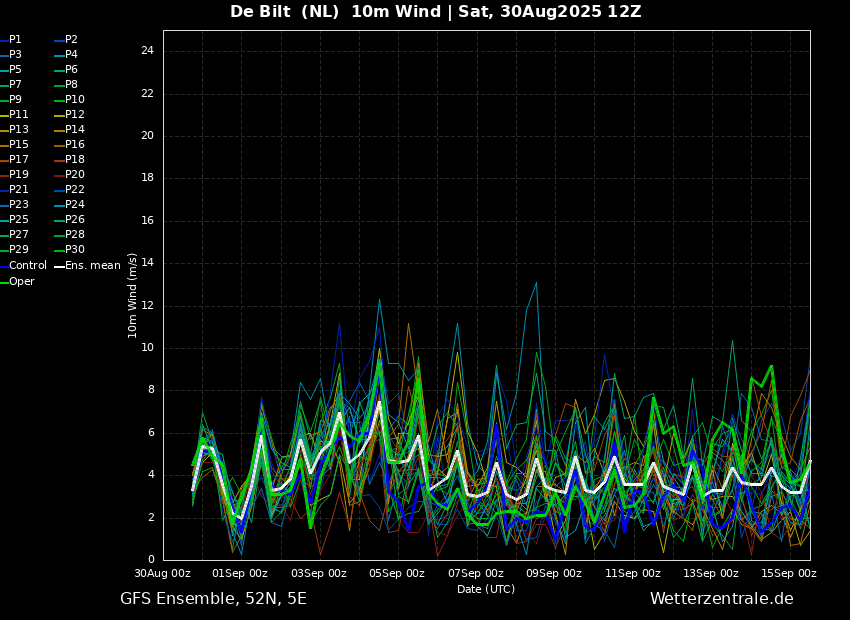Click the 30Aug 00z axis label
The width and height of the screenshot is (850, 620).
click(x=163, y=573)
